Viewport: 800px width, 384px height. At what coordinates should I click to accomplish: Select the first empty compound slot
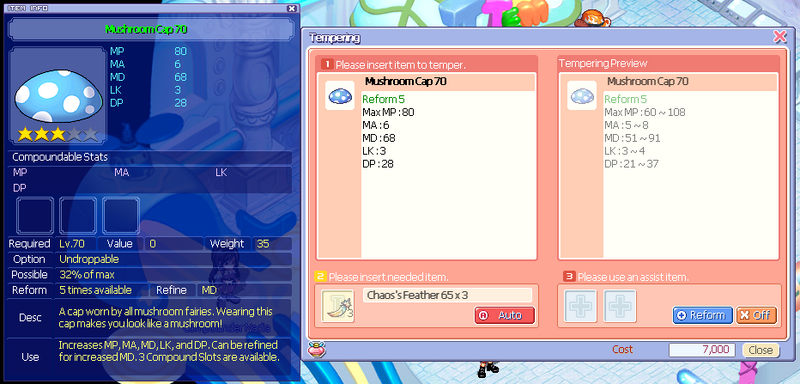pos(35,216)
